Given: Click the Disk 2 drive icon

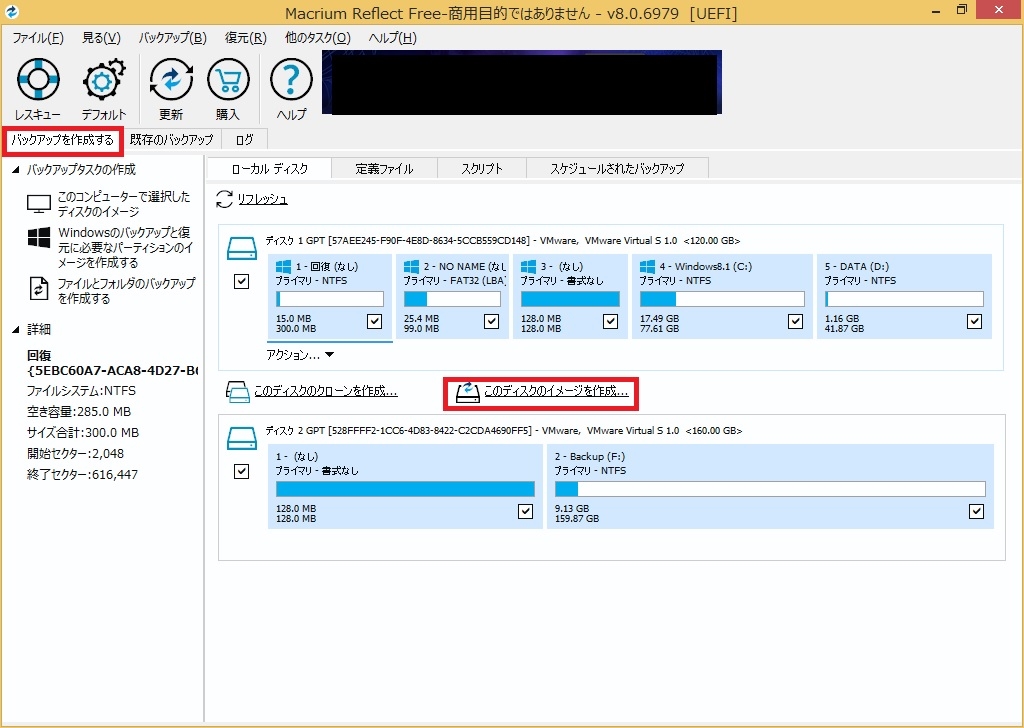Looking at the screenshot, I should [242, 438].
